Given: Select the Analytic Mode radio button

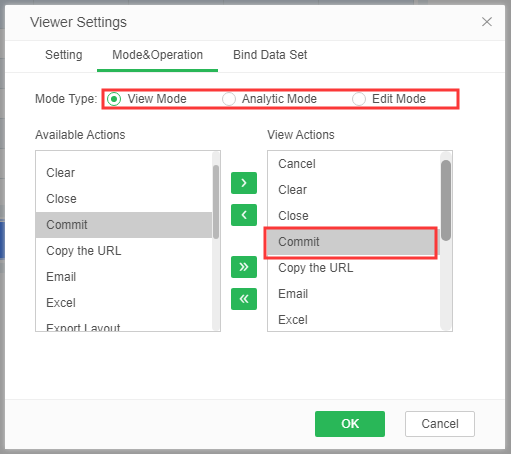Looking at the screenshot, I should click(229, 99).
